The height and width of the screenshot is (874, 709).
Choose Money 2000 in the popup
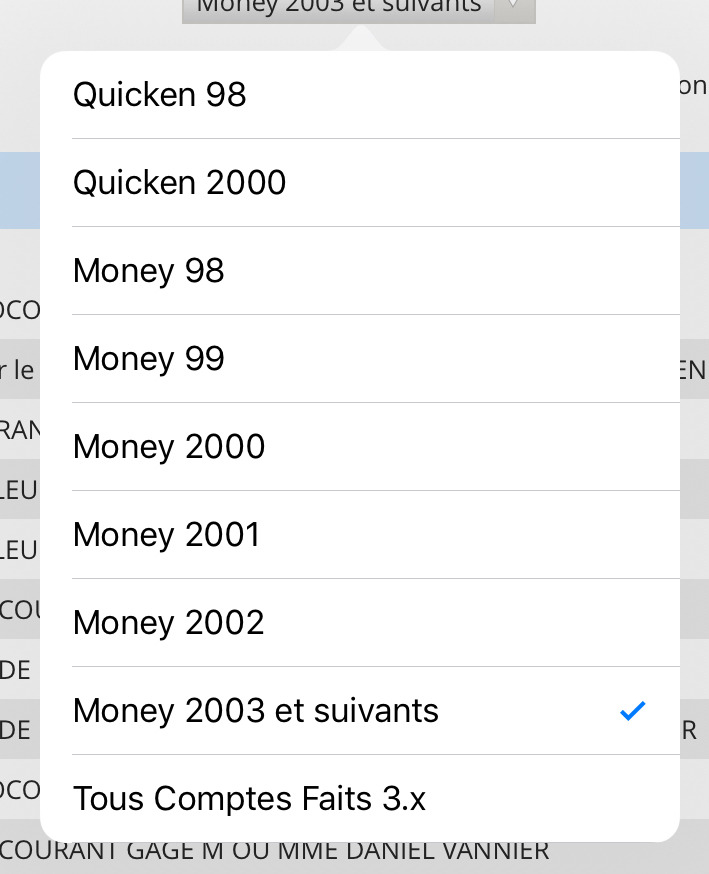169,447
